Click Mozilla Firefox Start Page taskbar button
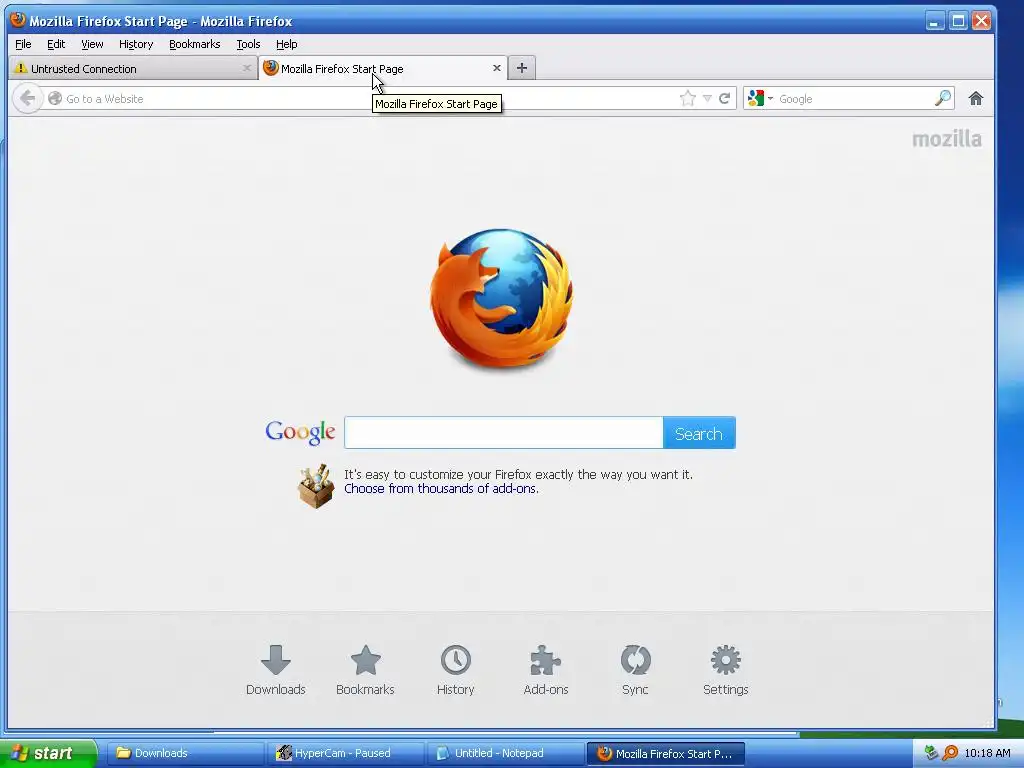Viewport: 1024px width, 768px height. pyautogui.click(x=665, y=753)
